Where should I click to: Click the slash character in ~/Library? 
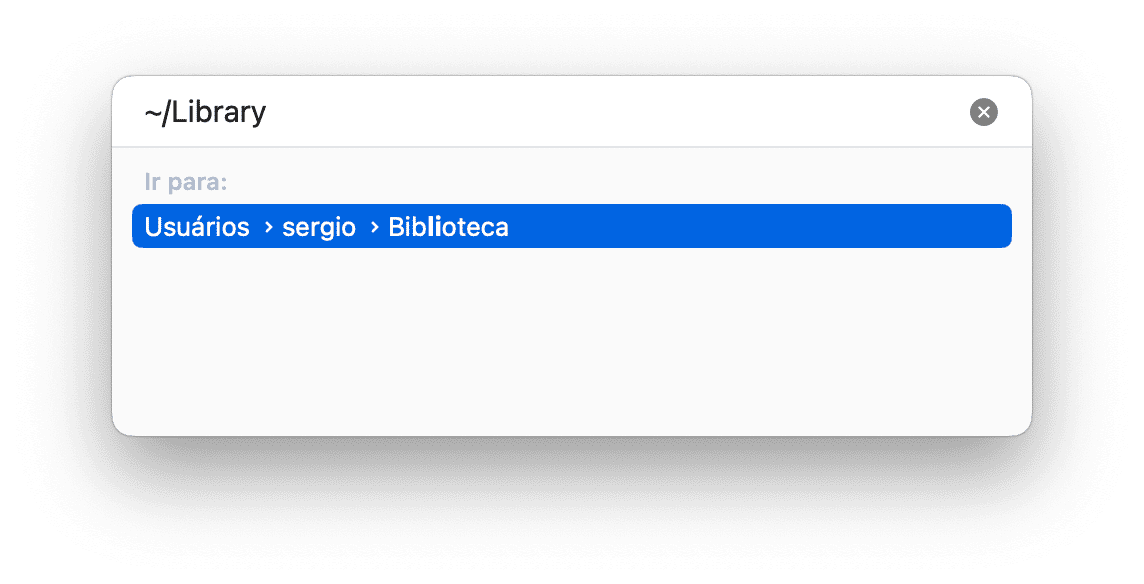166,112
